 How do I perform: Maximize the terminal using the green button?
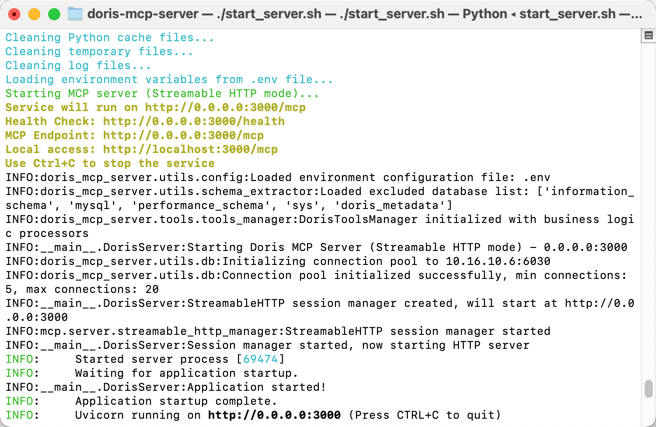tap(54, 14)
